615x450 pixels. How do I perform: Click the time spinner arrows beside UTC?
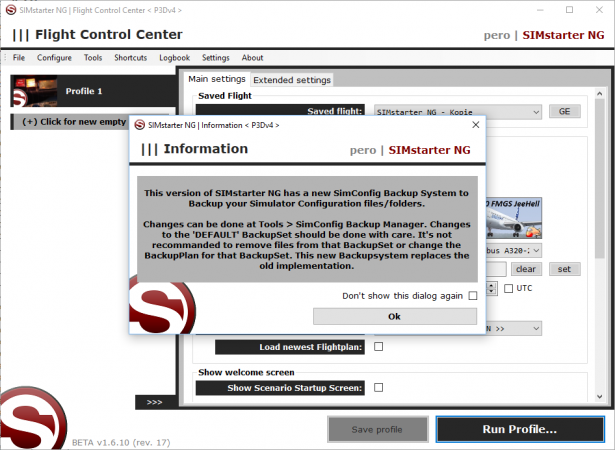point(492,288)
